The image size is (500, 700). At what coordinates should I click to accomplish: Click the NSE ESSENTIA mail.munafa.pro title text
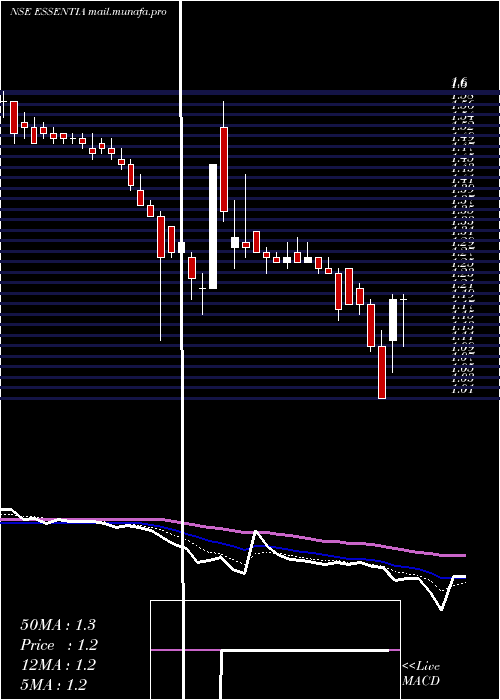88,12
